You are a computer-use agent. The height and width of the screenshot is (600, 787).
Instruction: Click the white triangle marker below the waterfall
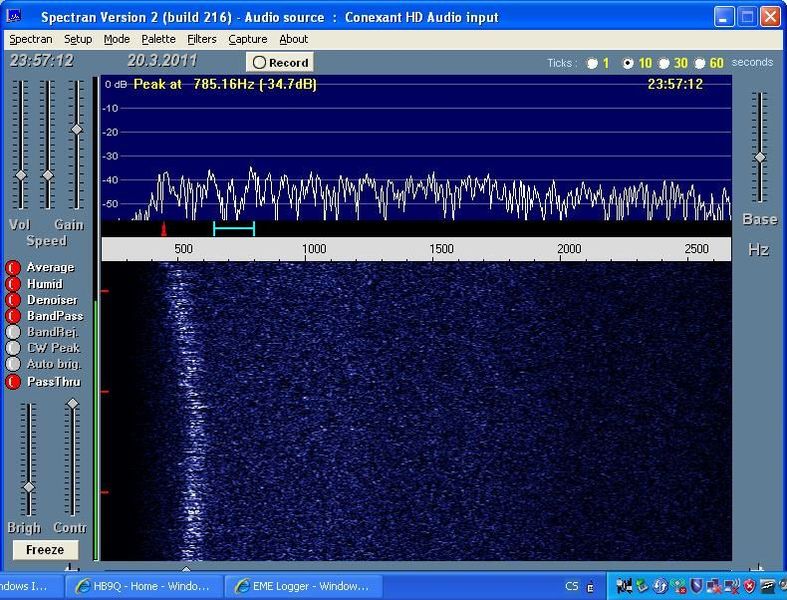[186, 569]
